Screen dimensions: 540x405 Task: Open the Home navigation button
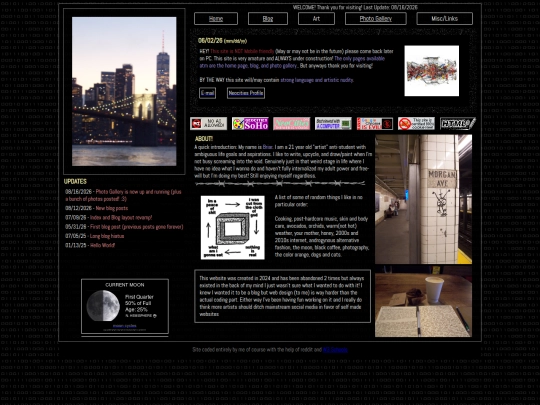216,19
